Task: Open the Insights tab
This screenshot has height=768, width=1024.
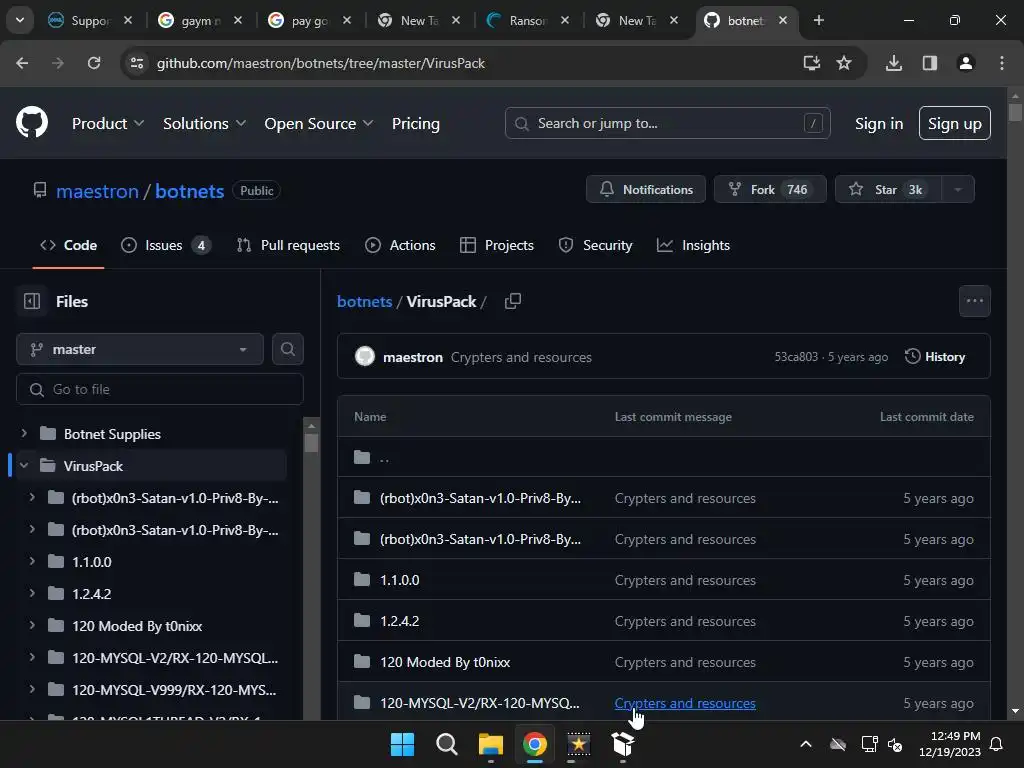Action: [694, 245]
